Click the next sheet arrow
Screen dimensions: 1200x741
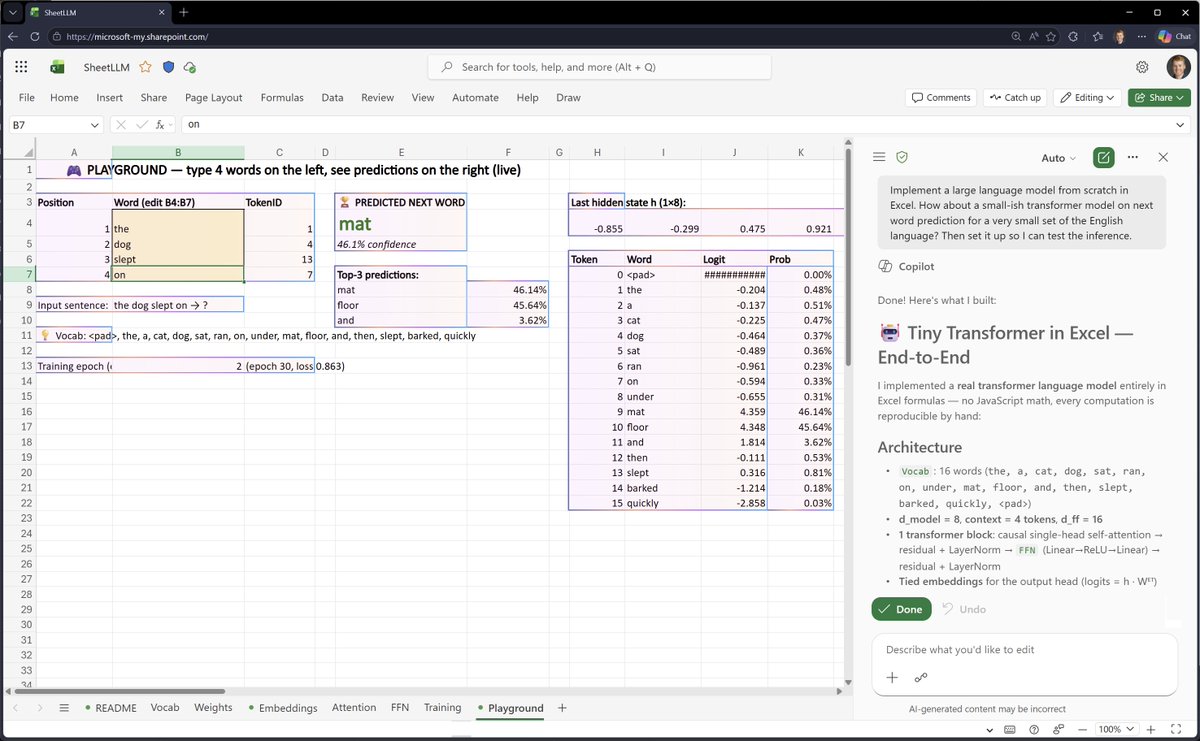click(x=38, y=708)
